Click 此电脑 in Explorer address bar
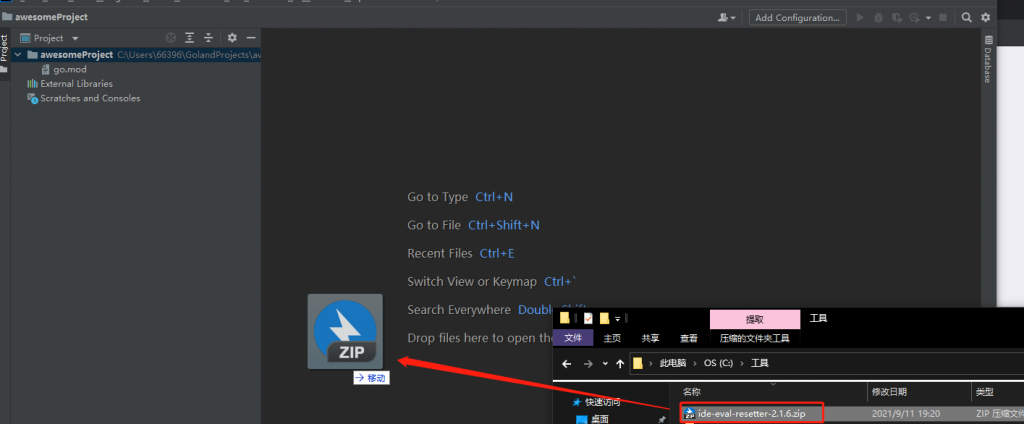The height and width of the screenshot is (424, 1024). 673,363
